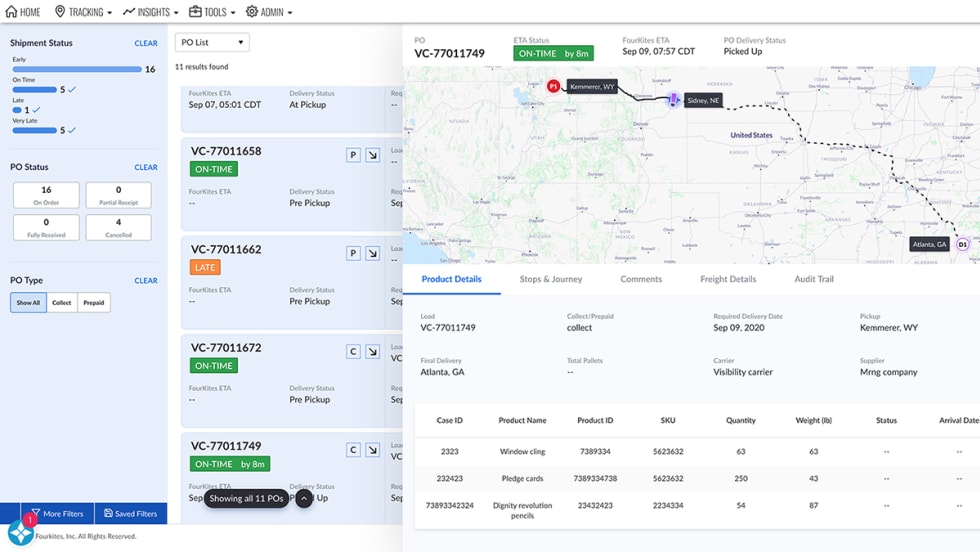Image resolution: width=980 pixels, height=552 pixels.
Task: Open the Freight Details tab
Action: pos(727,279)
